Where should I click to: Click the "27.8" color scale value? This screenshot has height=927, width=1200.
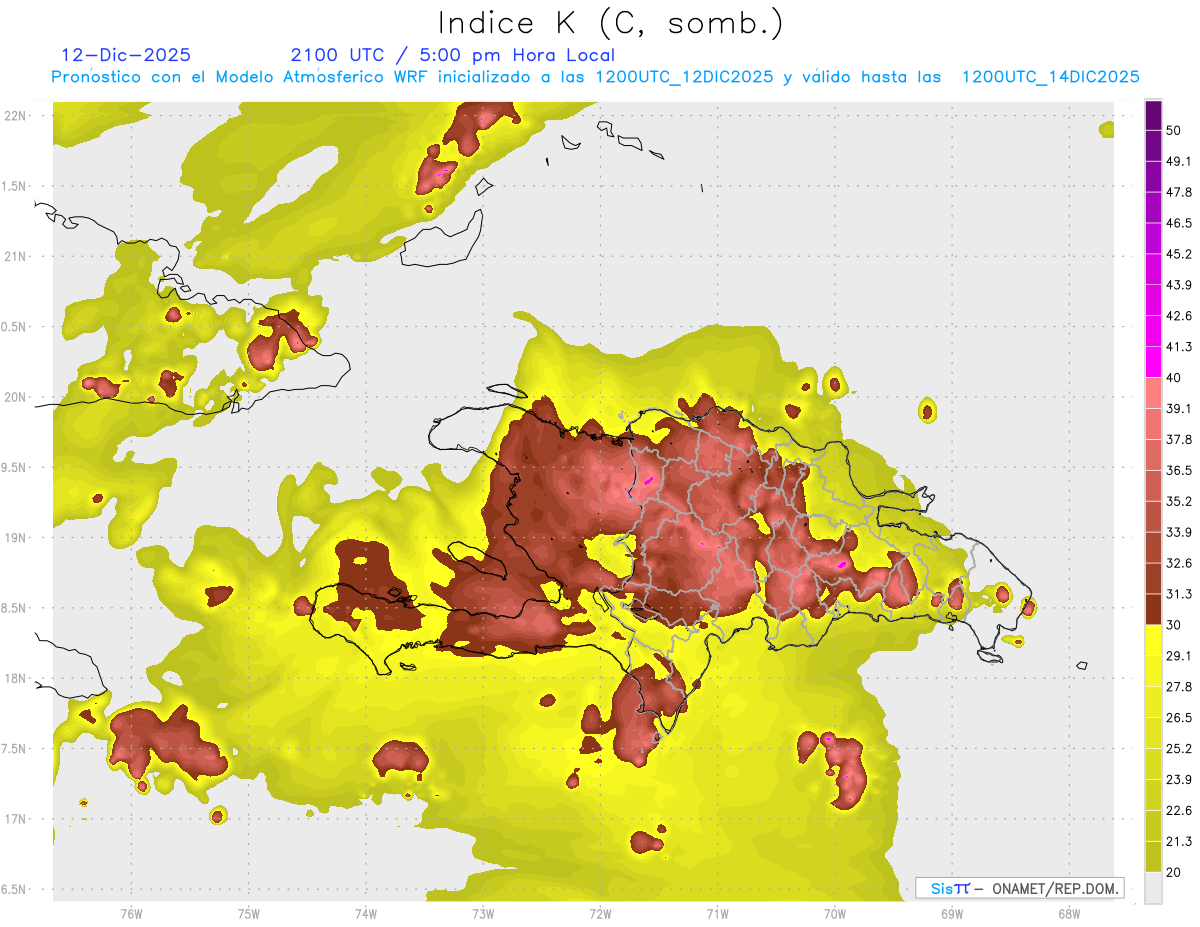pos(1179,687)
